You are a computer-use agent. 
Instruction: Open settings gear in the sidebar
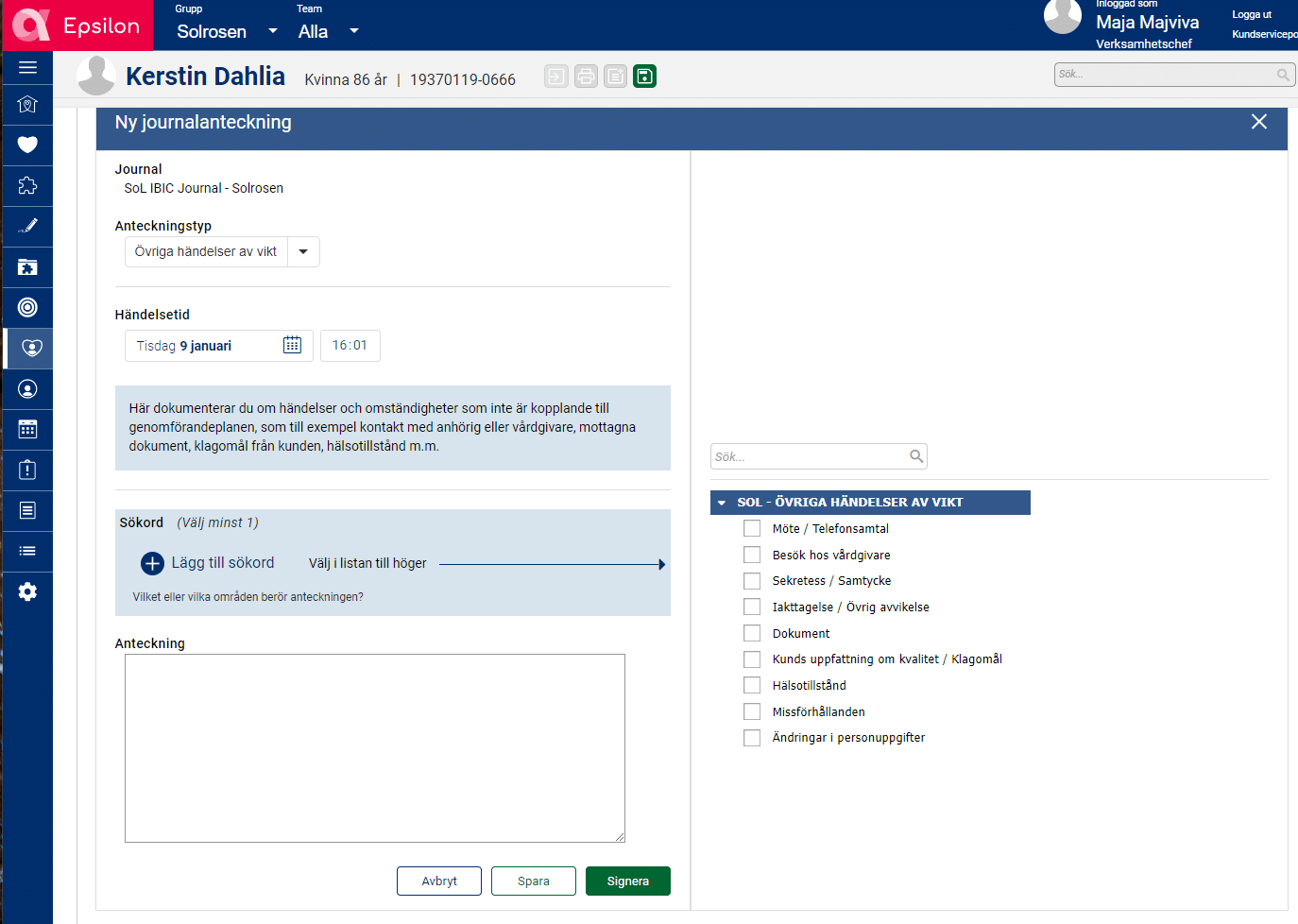tap(27, 591)
